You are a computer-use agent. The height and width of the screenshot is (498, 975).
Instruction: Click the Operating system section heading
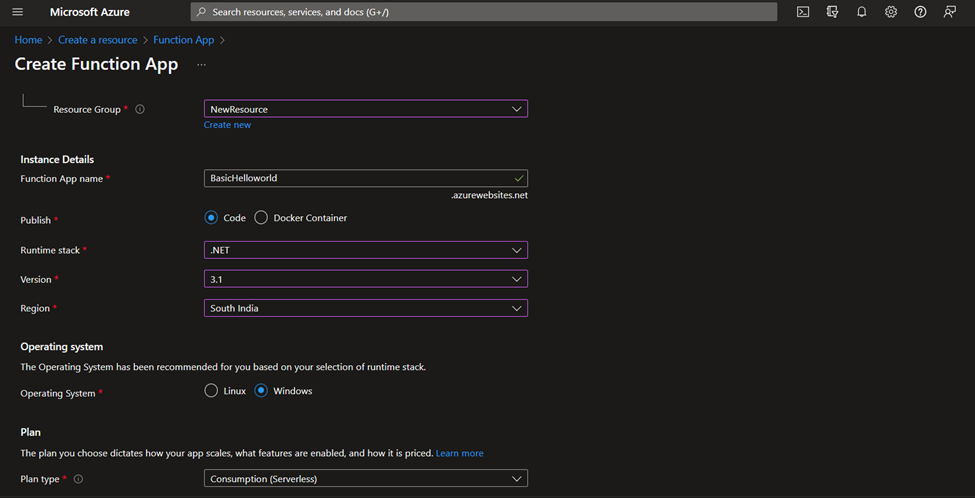tap(62, 346)
